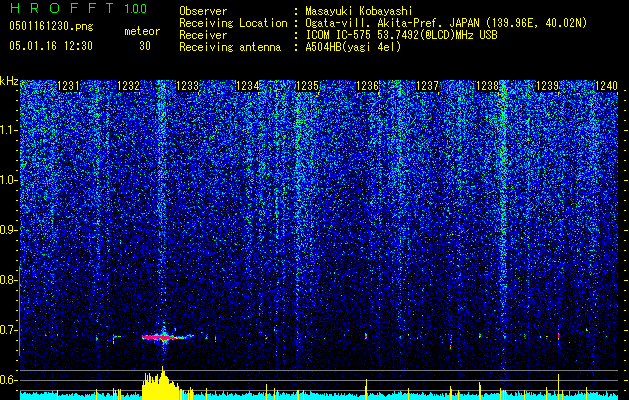Click the 1236 time marker
Viewport: 629px width, 400px height.
[x=367, y=86]
